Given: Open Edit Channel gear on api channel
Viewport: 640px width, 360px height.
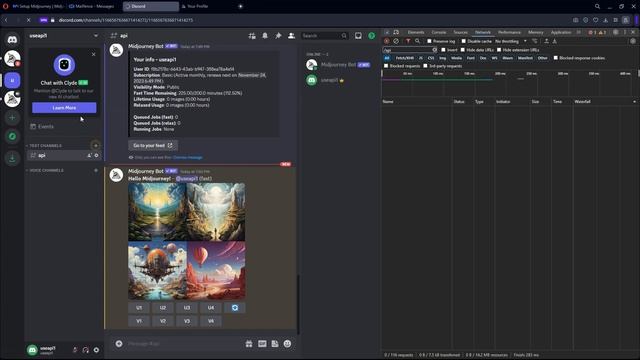Looking at the screenshot, I should click(x=96, y=155).
